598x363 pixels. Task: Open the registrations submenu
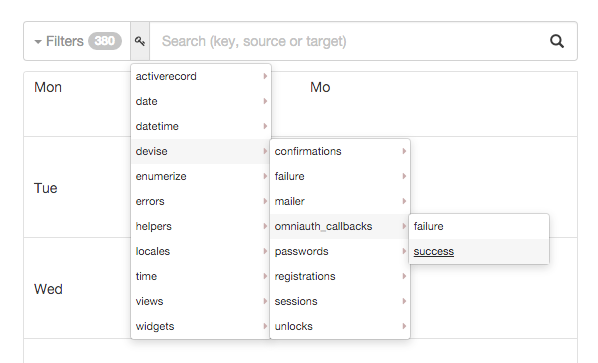(340, 276)
